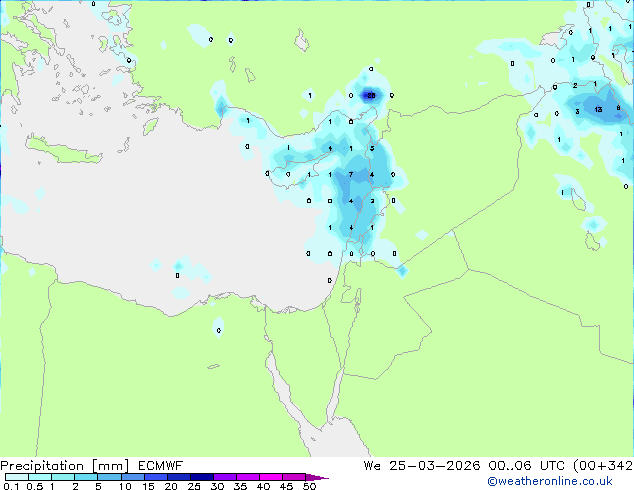The width and height of the screenshot is (634, 490).
Task: Click the 'ECMWF' model label
Action: pos(161,466)
